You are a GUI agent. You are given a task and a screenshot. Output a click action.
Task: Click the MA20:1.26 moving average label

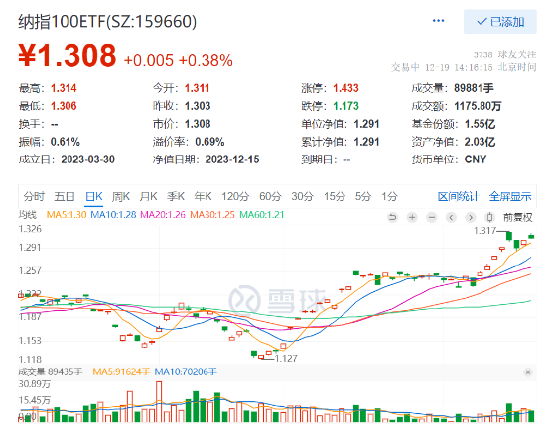coord(163,215)
